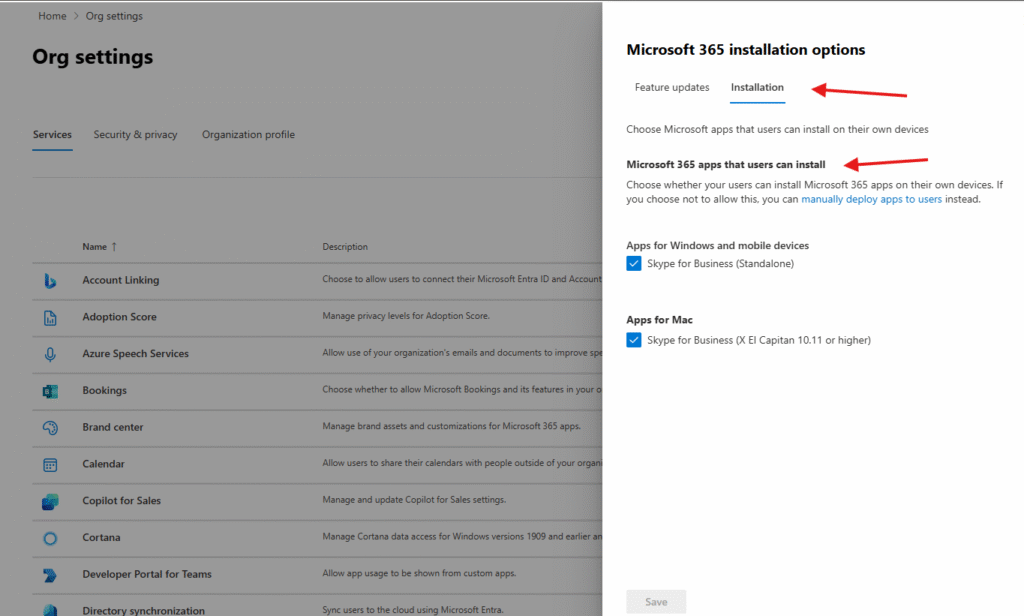Click the Cortana circle icon
This screenshot has height=616, width=1024.
tap(50, 538)
